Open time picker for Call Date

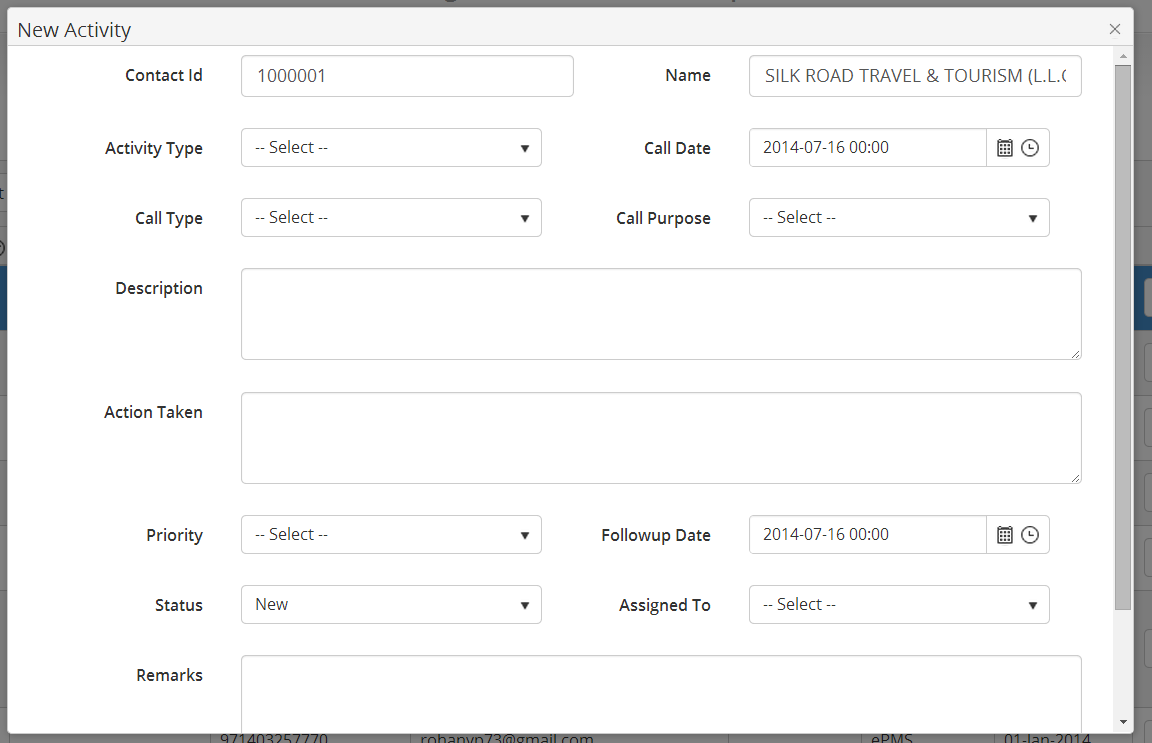click(1030, 148)
